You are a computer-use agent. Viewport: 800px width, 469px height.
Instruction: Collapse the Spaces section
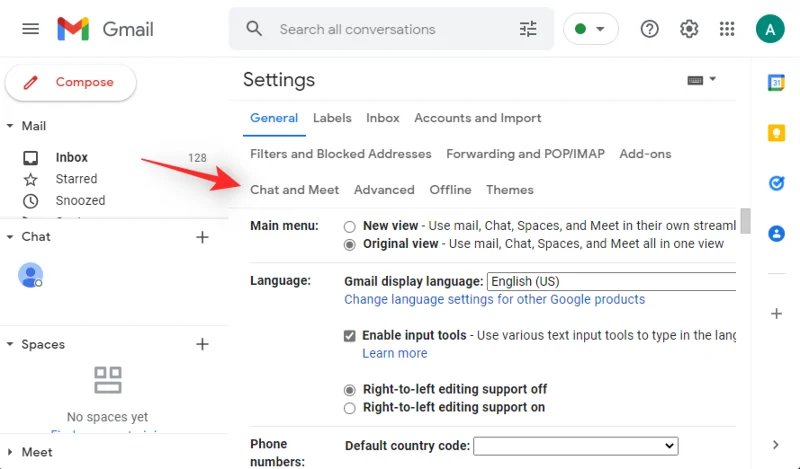[x=10, y=344]
